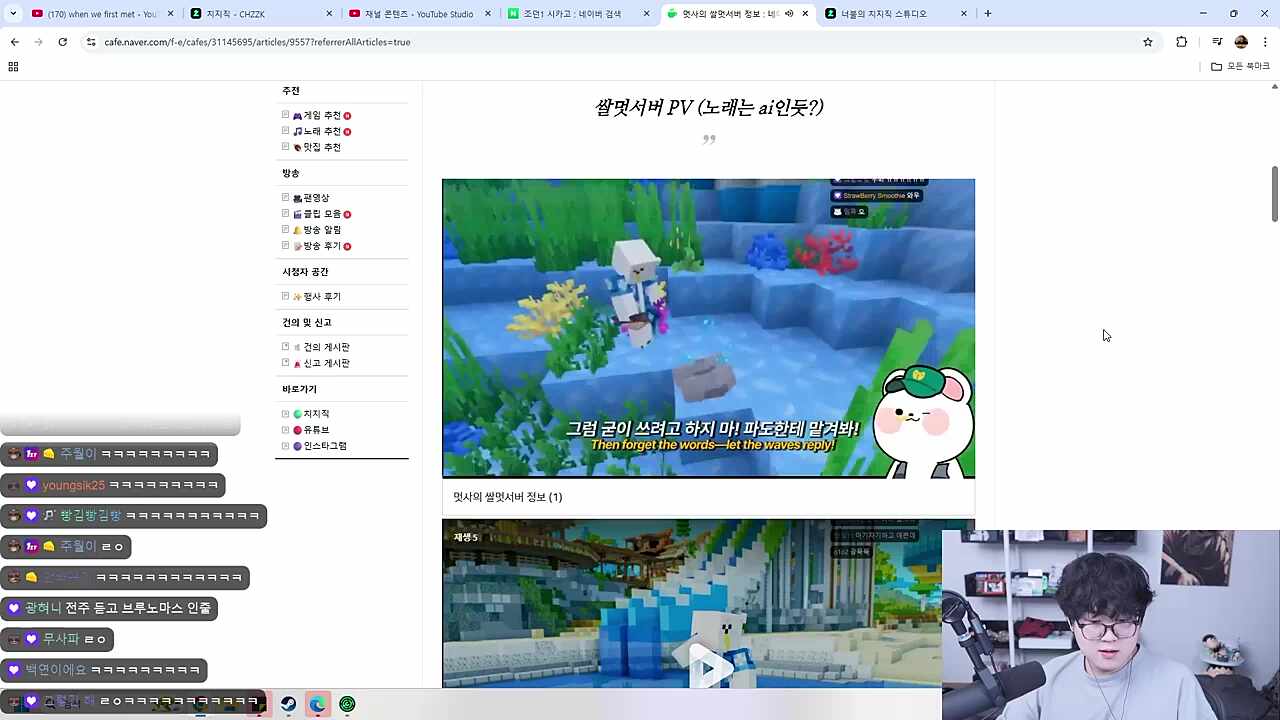Go to the 치지직 shortcut link
This screenshot has width=1280, height=720.
pyautogui.click(x=316, y=414)
